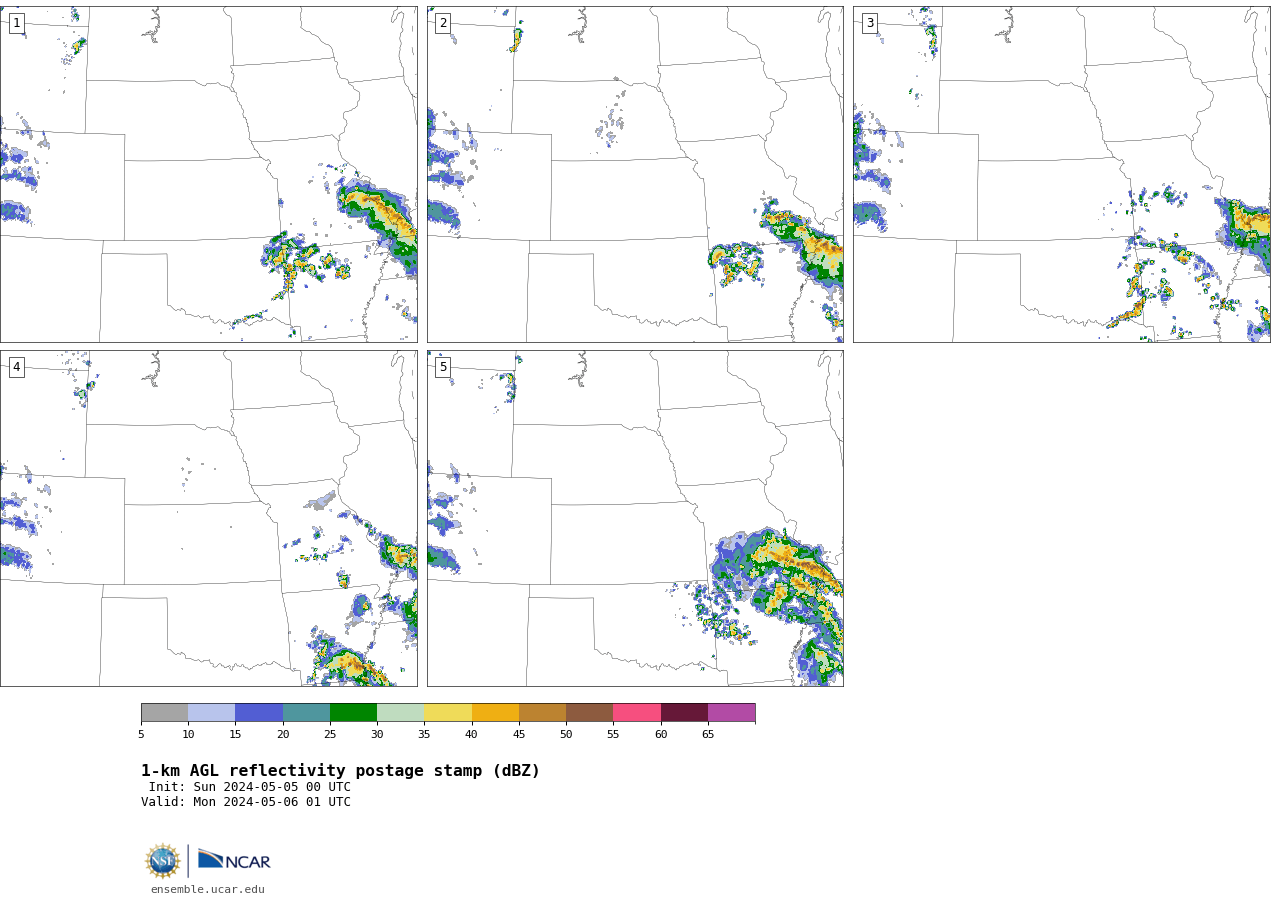
Task: Click the ensemble.ucar.edu text
Action: pyautogui.click(x=208, y=889)
